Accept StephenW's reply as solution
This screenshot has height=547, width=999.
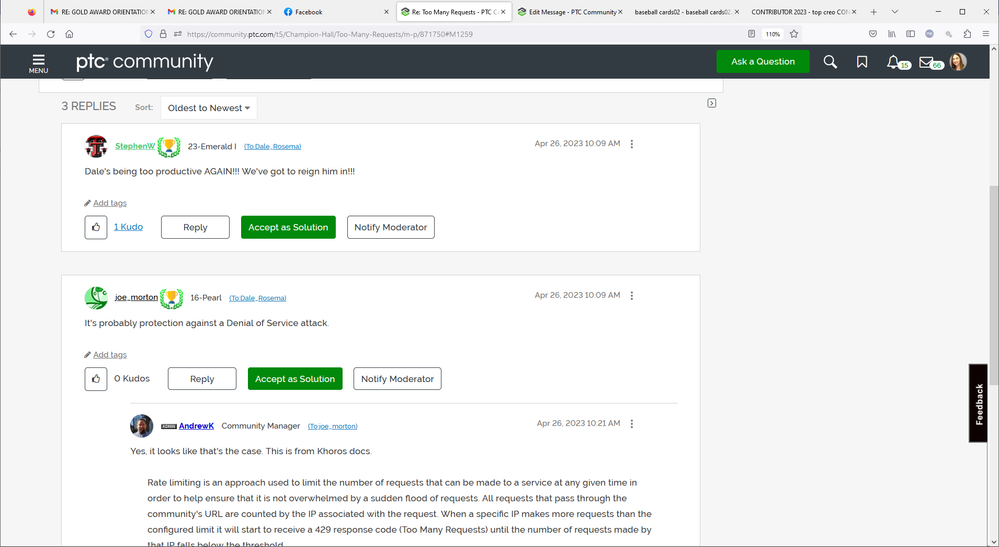click(288, 227)
